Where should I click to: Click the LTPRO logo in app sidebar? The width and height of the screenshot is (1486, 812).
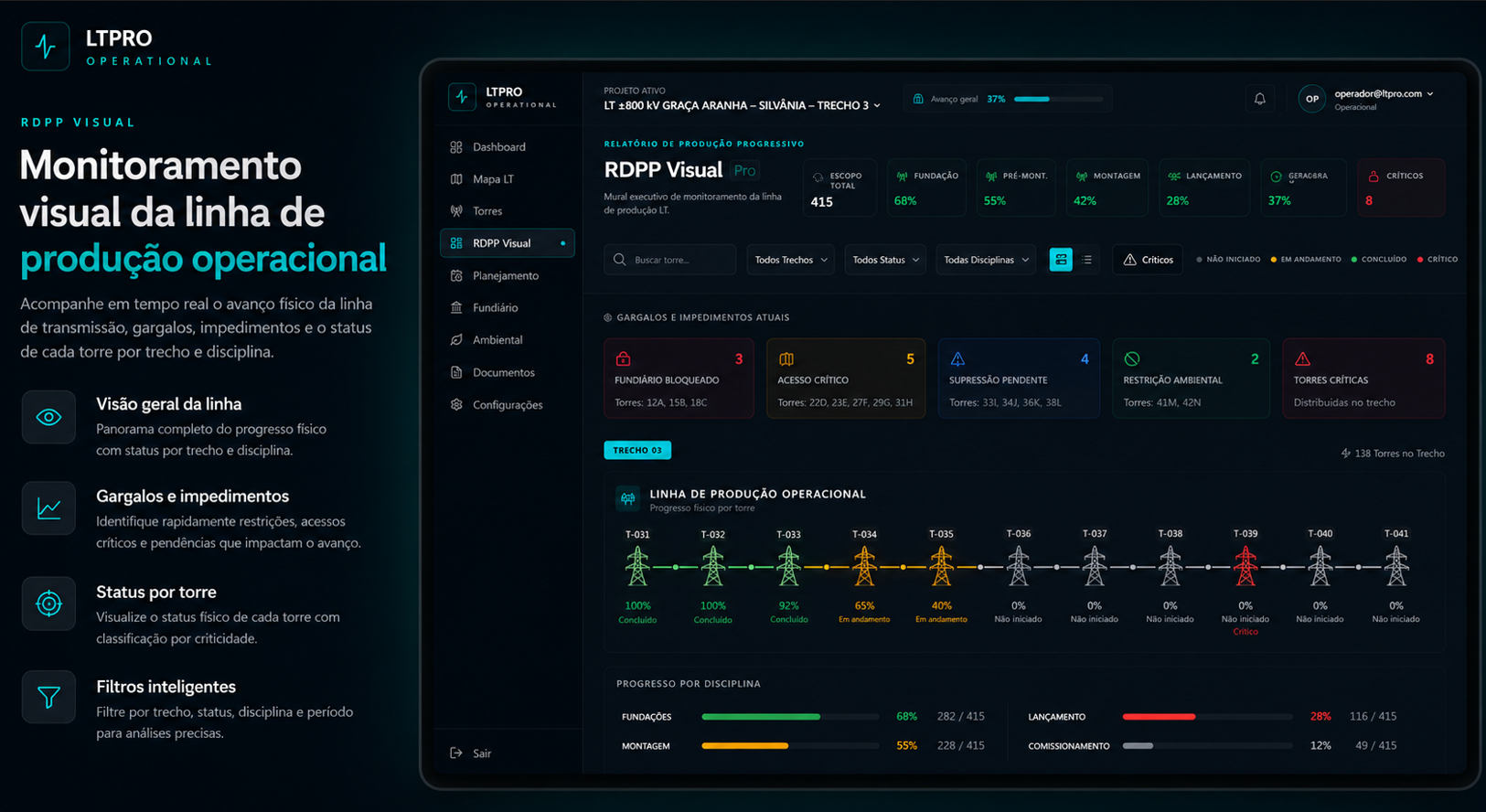tap(462, 97)
